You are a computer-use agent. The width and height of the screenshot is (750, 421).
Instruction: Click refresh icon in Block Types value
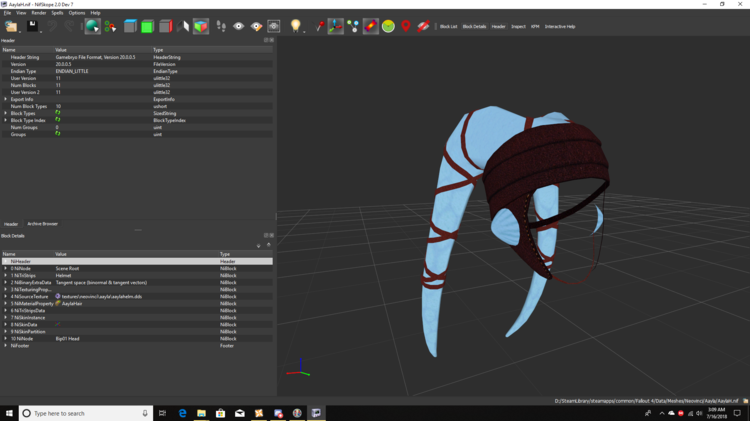pyautogui.click(x=58, y=113)
